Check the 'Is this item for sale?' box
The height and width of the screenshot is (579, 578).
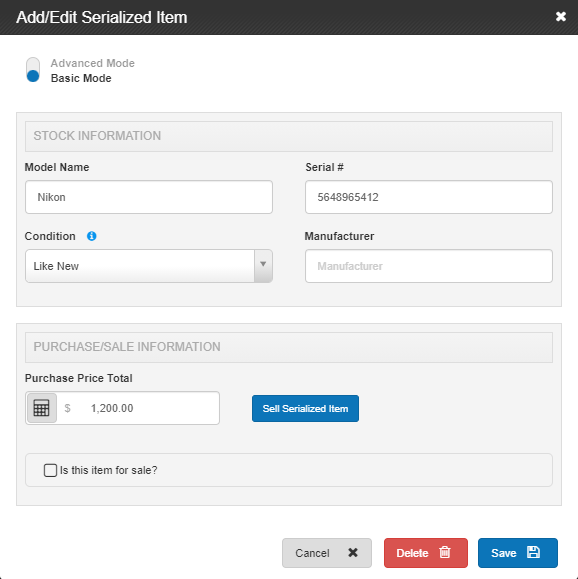tap(50, 470)
